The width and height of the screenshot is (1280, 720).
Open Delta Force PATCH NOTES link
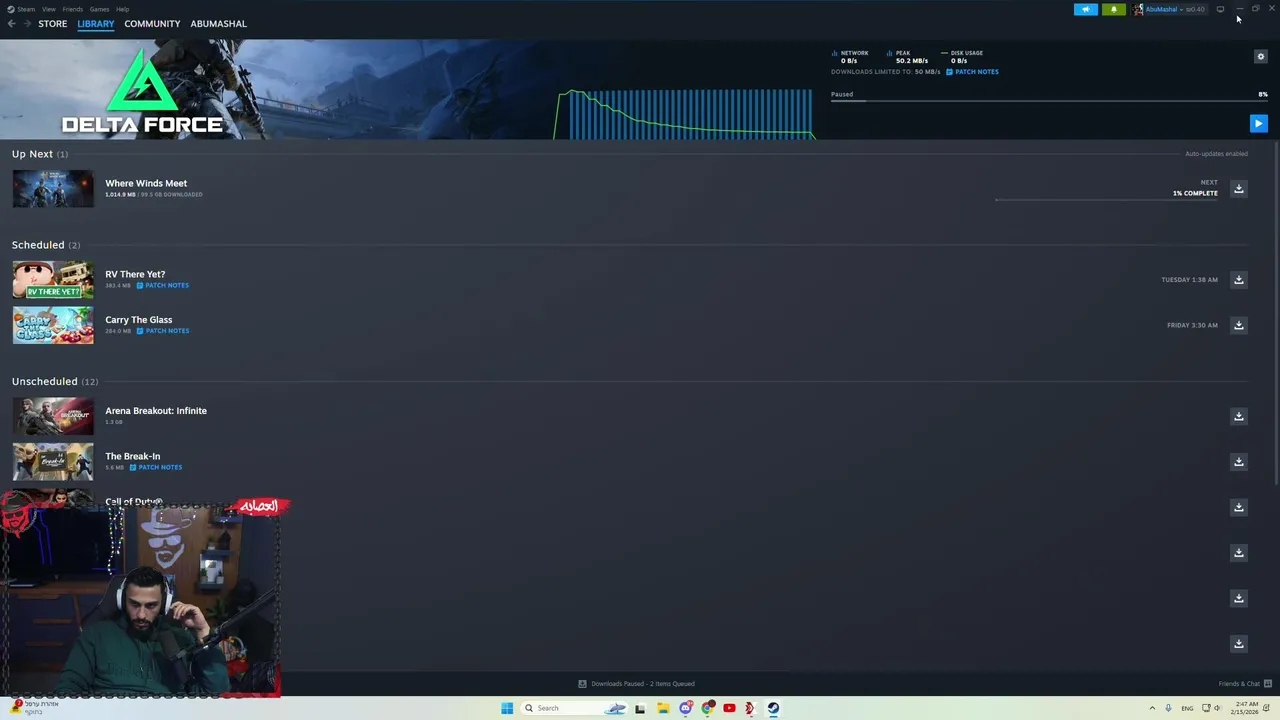[973, 72]
